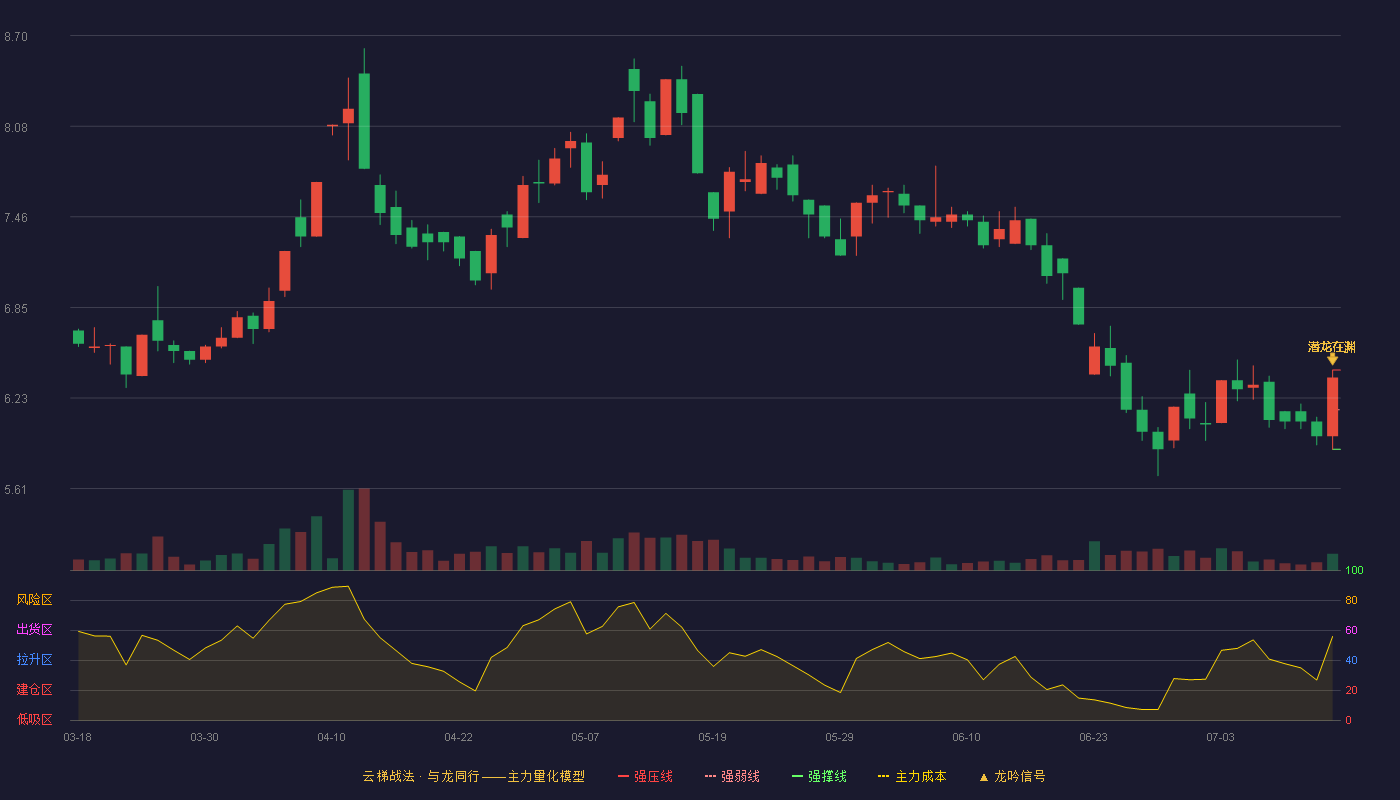Click the 03-30 date label

(204, 737)
